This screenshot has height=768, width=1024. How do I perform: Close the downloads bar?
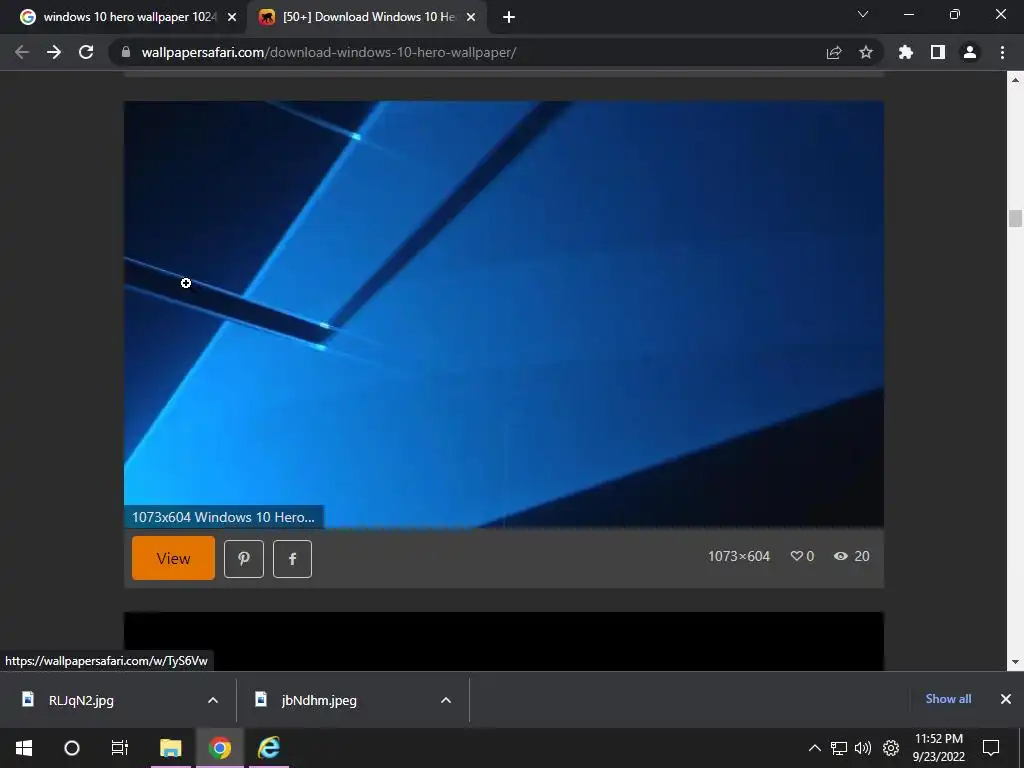[x=1006, y=699]
